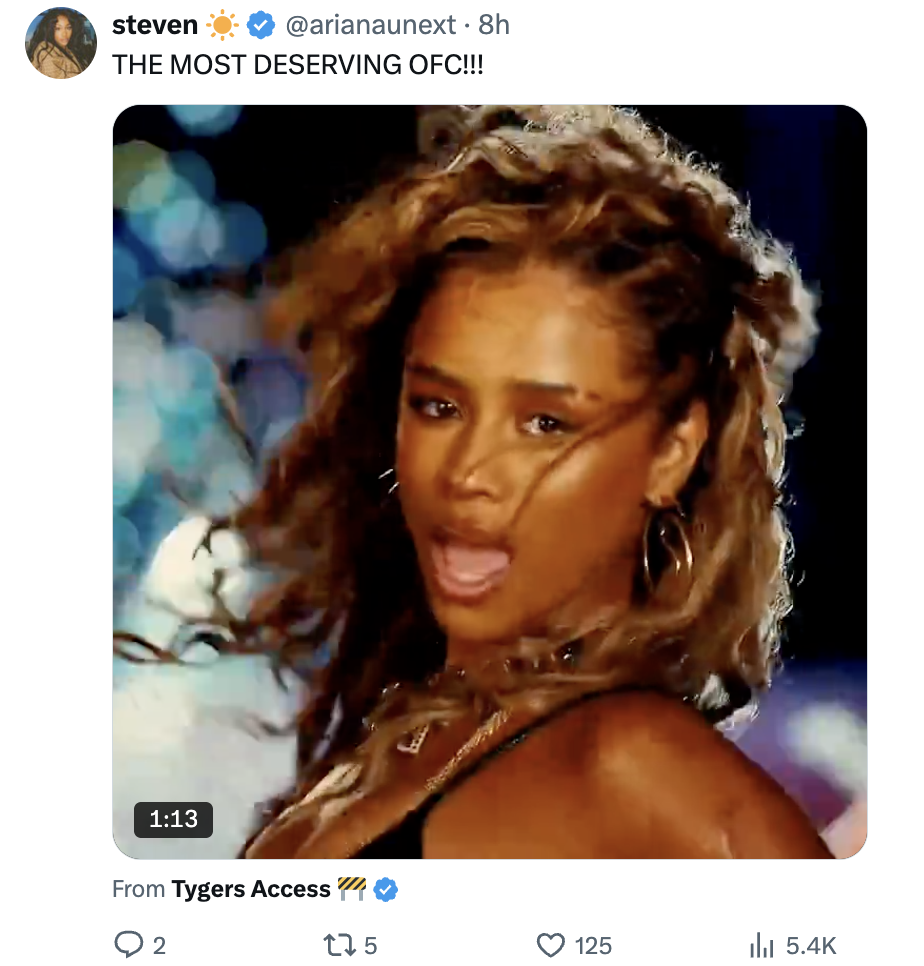
Task: Repost the tweet using the retweet icon
Action: [338, 945]
